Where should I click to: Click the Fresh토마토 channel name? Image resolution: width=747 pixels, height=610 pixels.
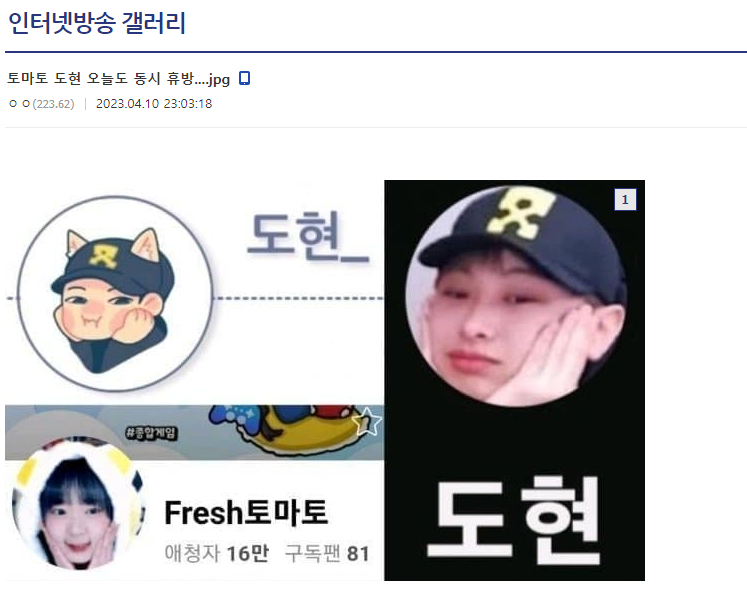pyautogui.click(x=246, y=513)
